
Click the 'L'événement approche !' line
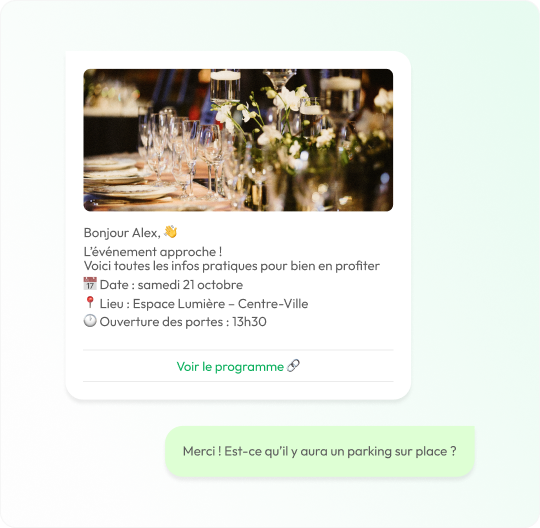tap(153, 252)
